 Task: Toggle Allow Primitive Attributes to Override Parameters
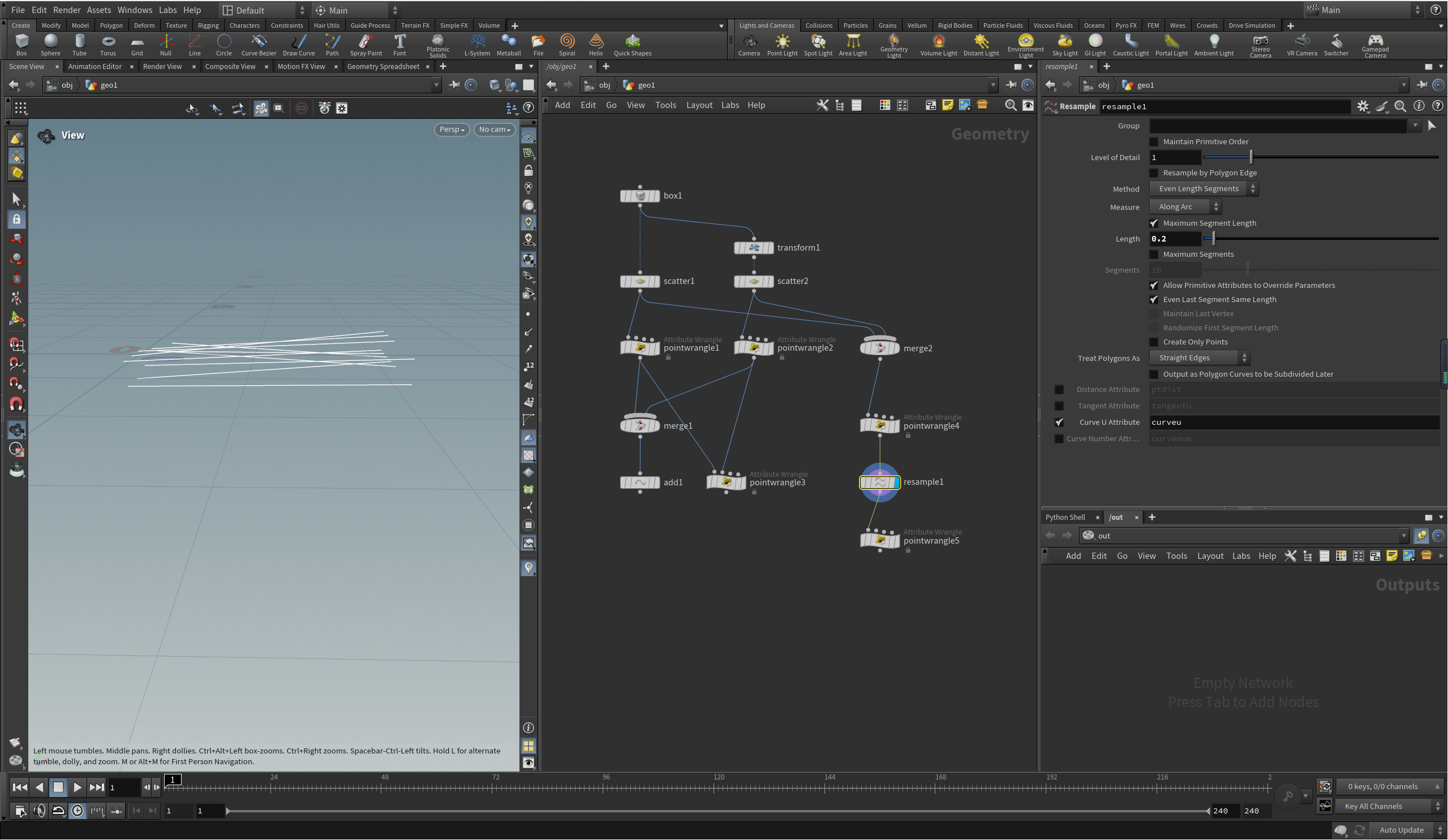click(1153, 286)
